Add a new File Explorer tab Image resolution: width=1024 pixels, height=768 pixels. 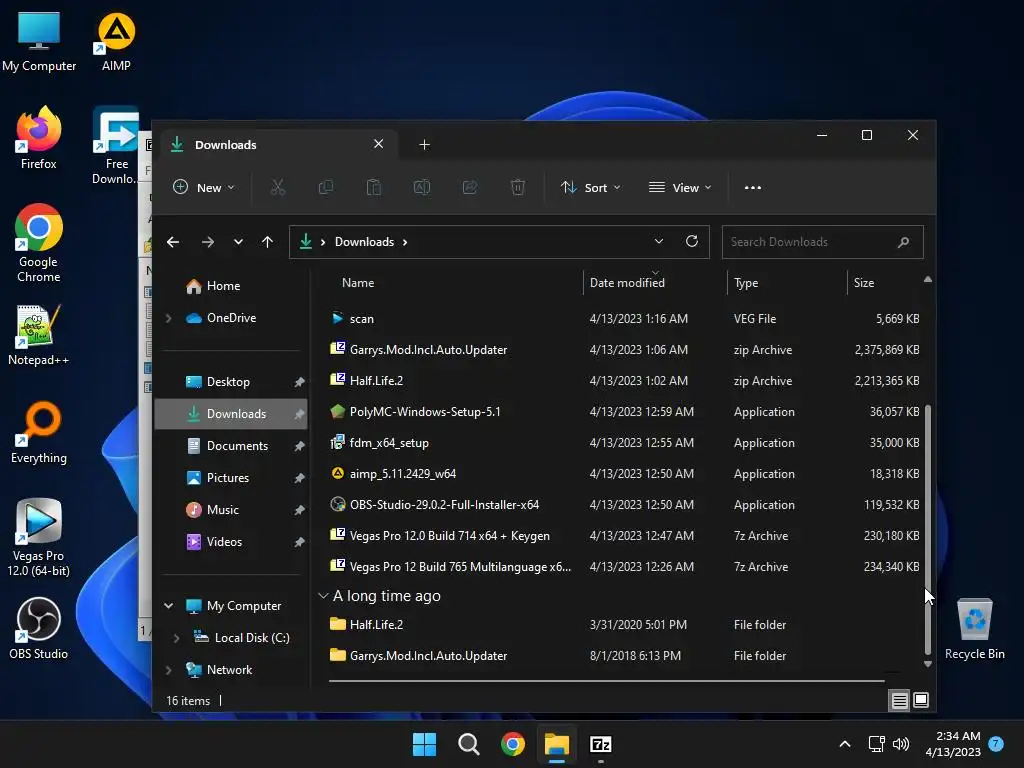[424, 145]
